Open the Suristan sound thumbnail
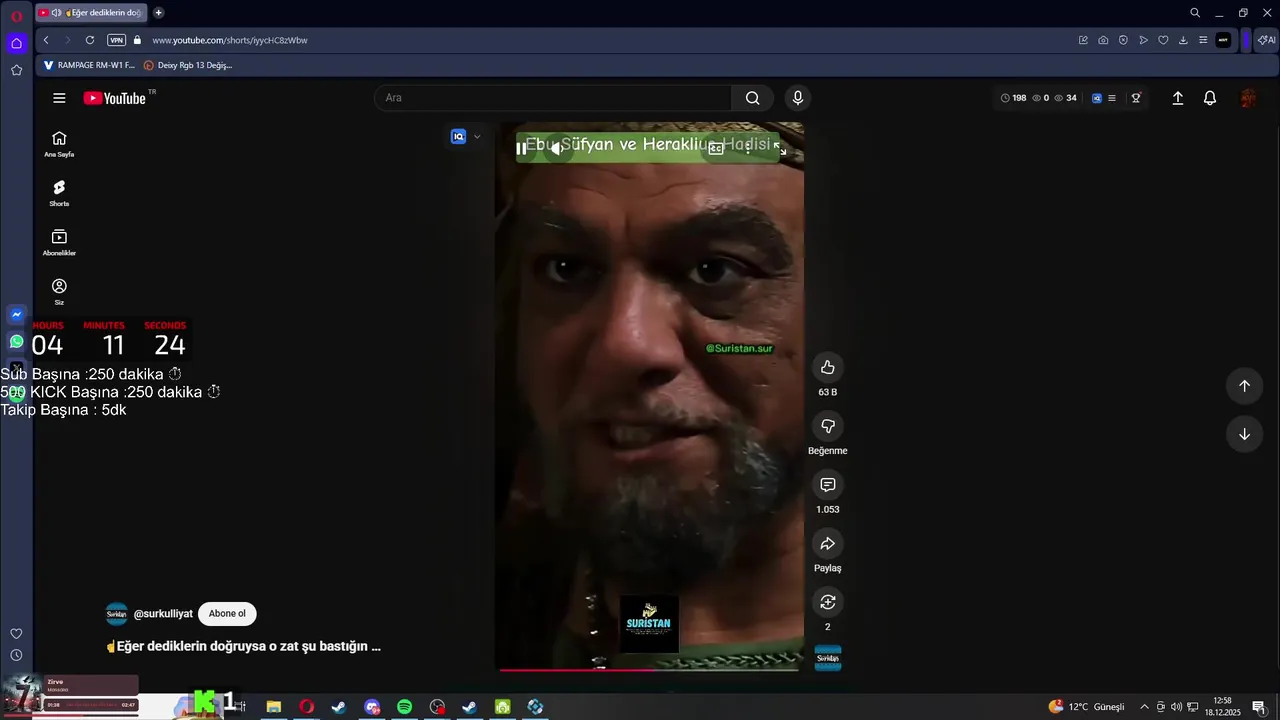Image resolution: width=1280 pixels, height=720 pixels. pos(828,658)
